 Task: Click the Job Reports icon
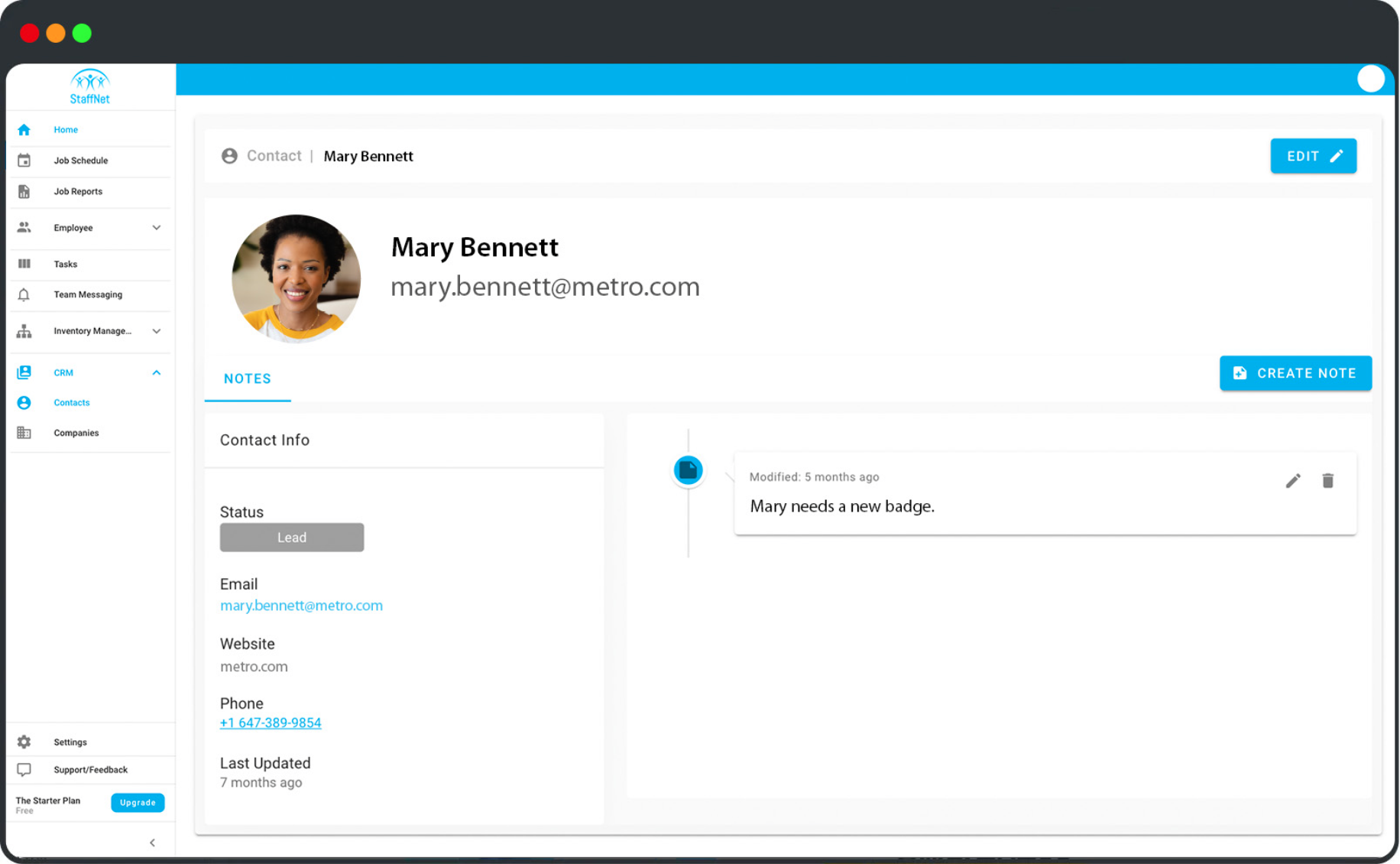(24, 191)
